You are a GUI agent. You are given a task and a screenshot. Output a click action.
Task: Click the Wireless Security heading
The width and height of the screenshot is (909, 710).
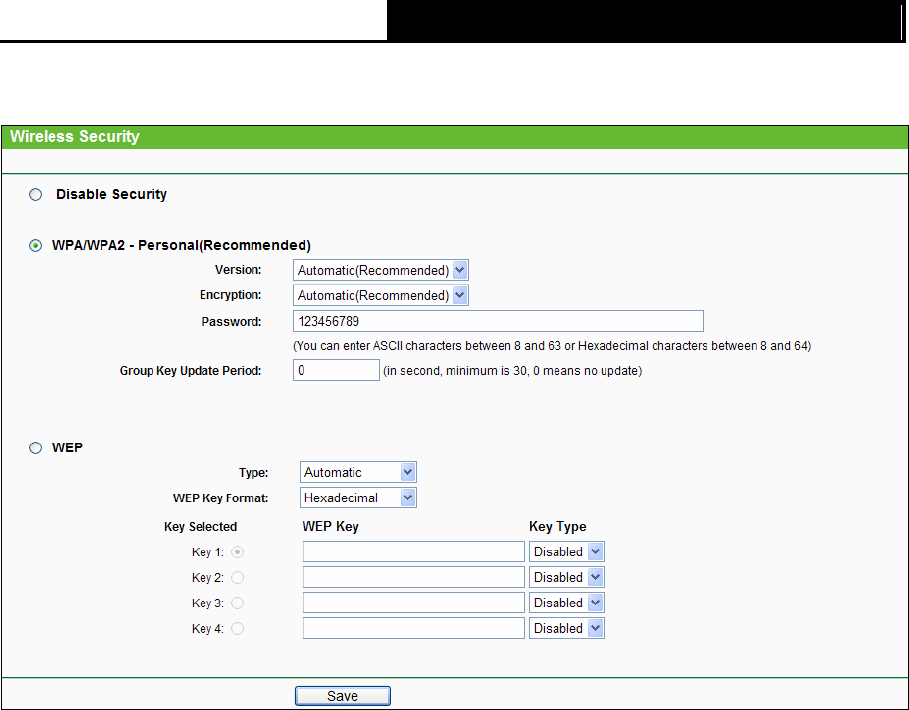point(75,137)
